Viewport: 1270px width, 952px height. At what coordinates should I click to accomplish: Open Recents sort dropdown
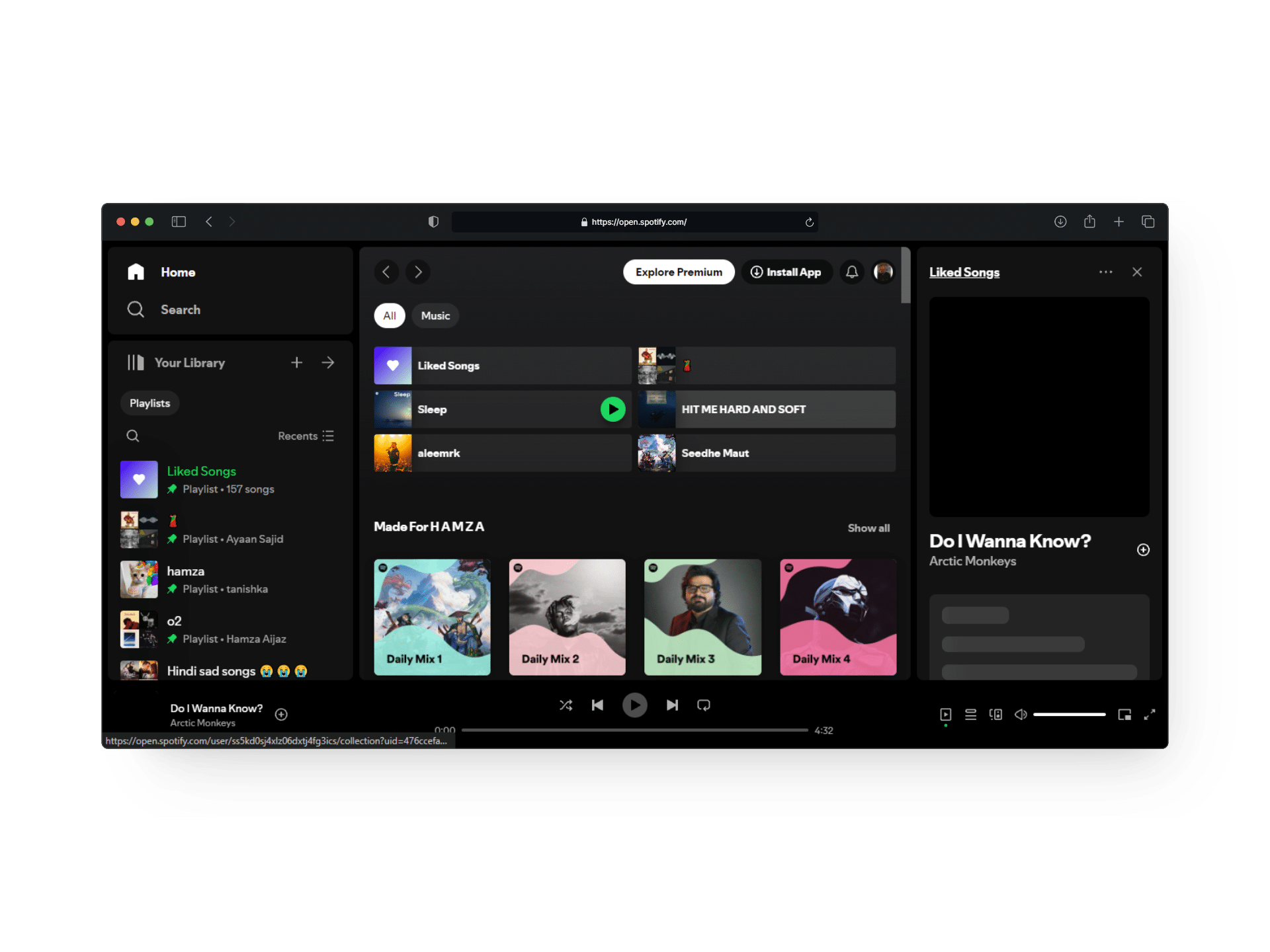coord(306,436)
